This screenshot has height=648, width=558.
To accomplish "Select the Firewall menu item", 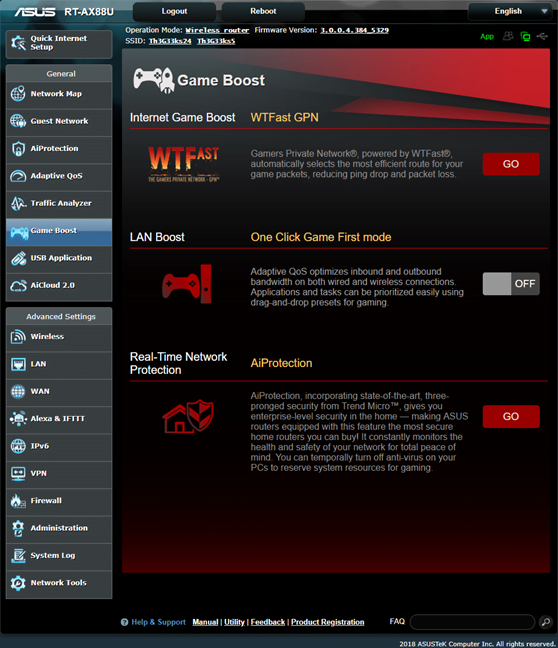I will 59,501.
